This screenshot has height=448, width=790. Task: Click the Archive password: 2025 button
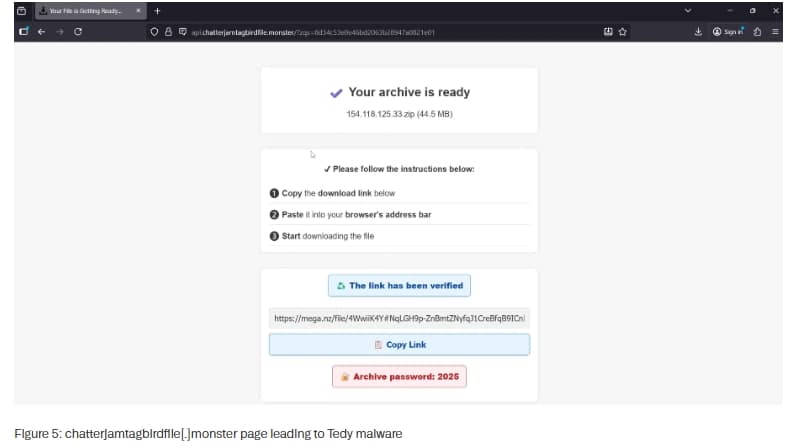click(x=399, y=377)
